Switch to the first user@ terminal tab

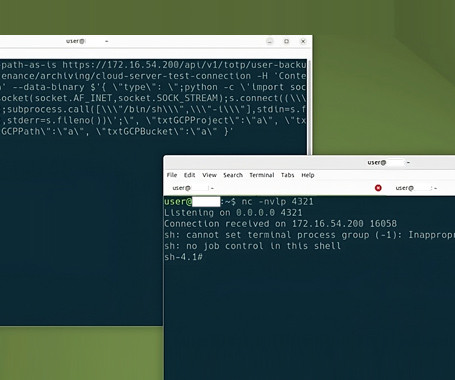point(193,188)
